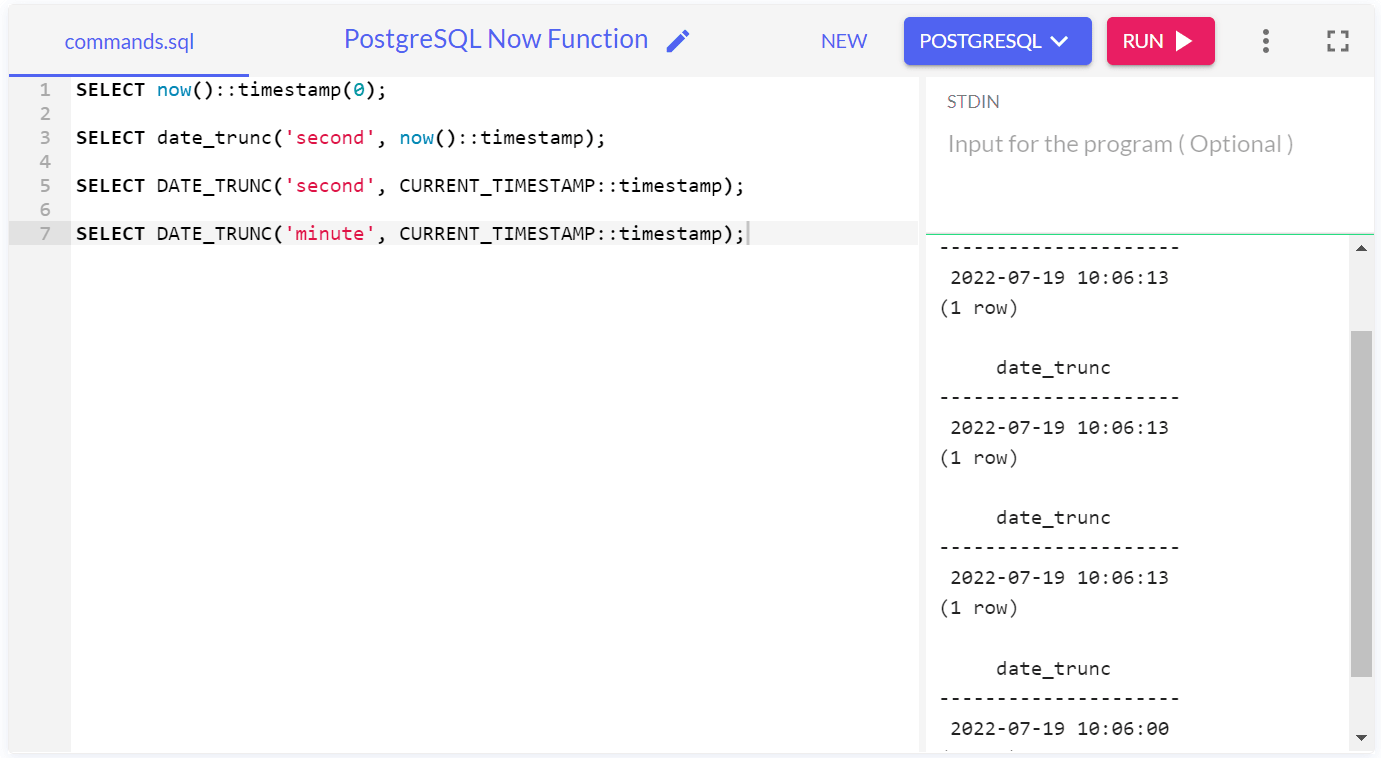This screenshot has width=1381, height=758.
Task: Open the PostgreSQL language dropdown
Action: 997,41
